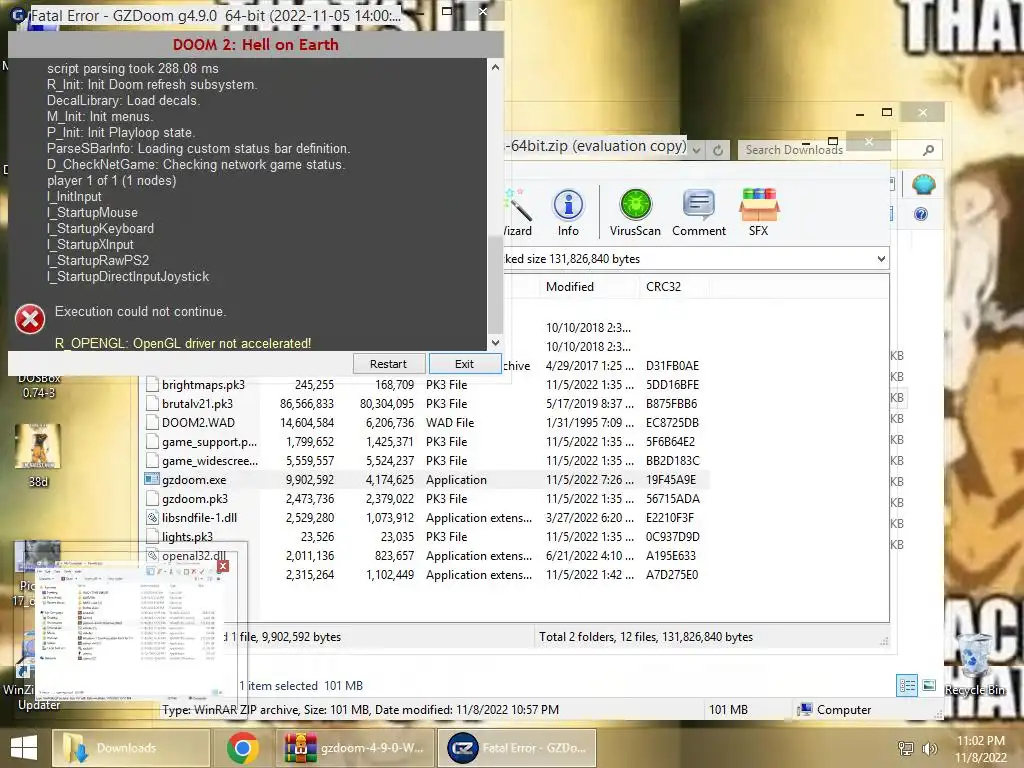The height and width of the screenshot is (768, 1024).
Task: Open the Explorer address history dropdown
Action: coord(697,150)
